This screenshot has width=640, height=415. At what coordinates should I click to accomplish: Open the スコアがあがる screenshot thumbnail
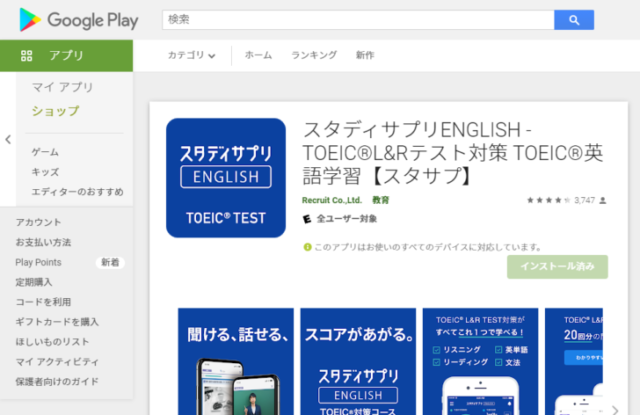(358, 362)
